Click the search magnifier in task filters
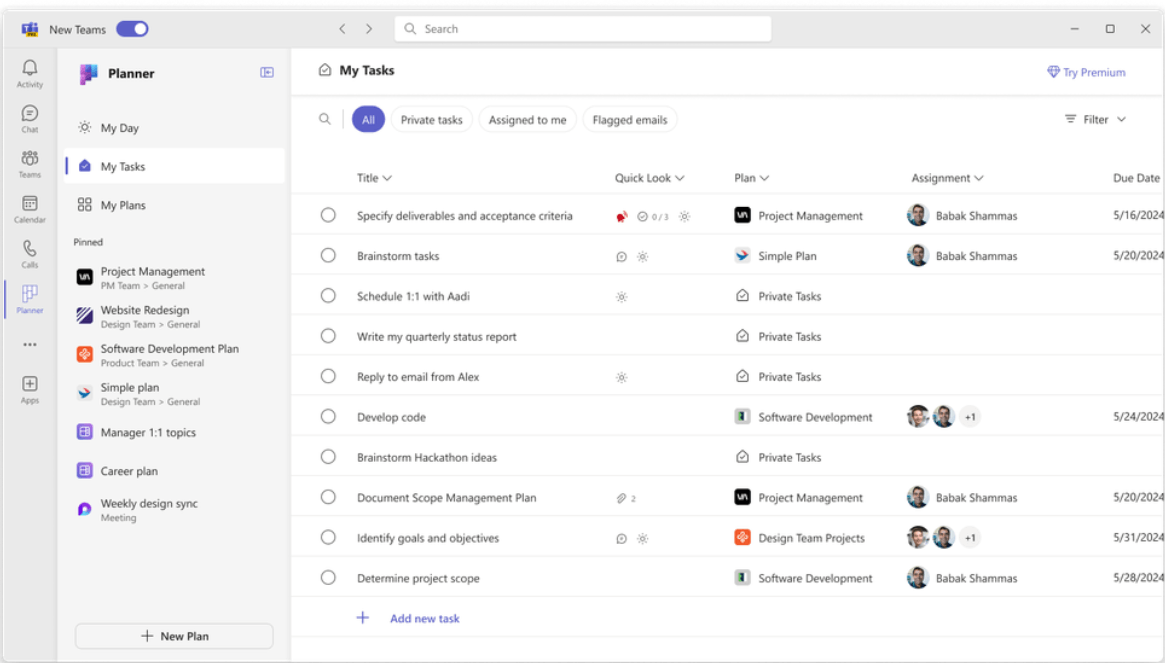Screen dimensions: 1165x663 pos(325,119)
